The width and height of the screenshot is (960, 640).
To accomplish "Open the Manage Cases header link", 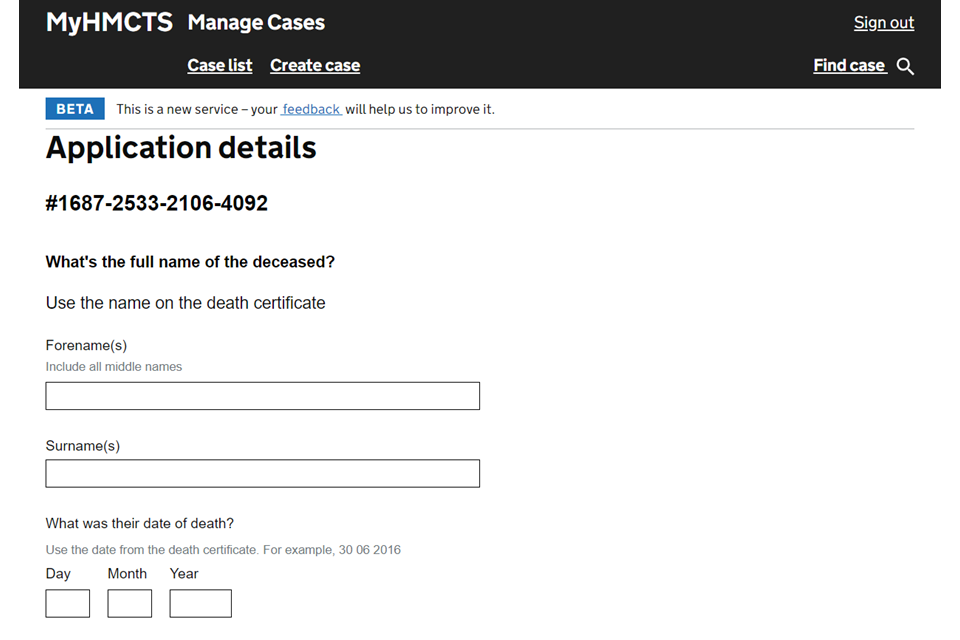I will click(x=256, y=22).
